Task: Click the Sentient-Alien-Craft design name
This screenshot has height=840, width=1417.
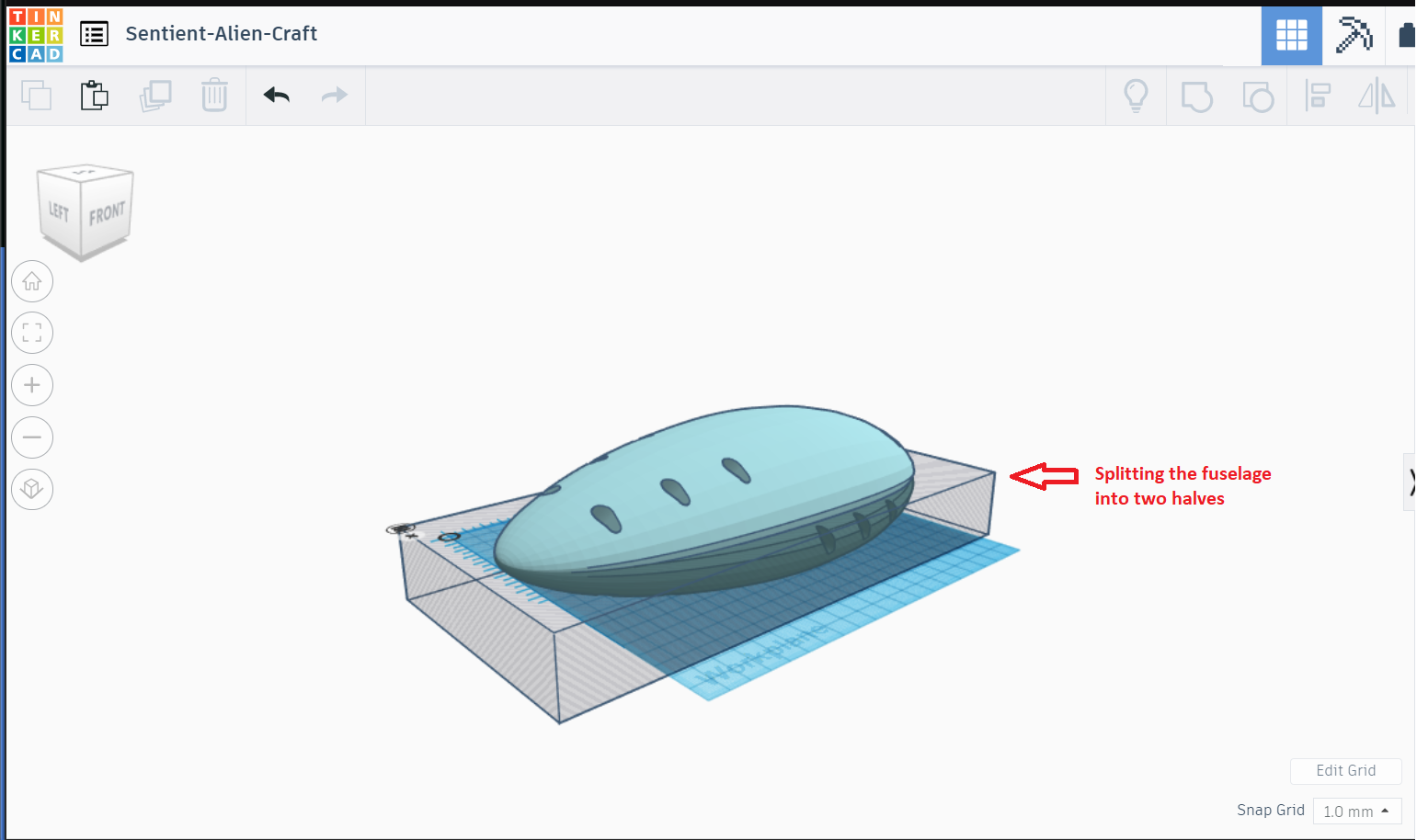Action: [222, 34]
